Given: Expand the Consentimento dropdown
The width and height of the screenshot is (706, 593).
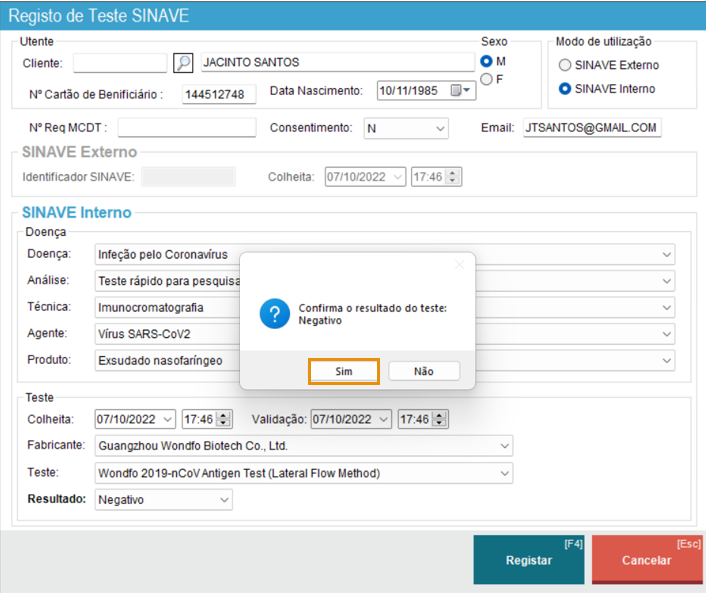Looking at the screenshot, I should coord(440,128).
